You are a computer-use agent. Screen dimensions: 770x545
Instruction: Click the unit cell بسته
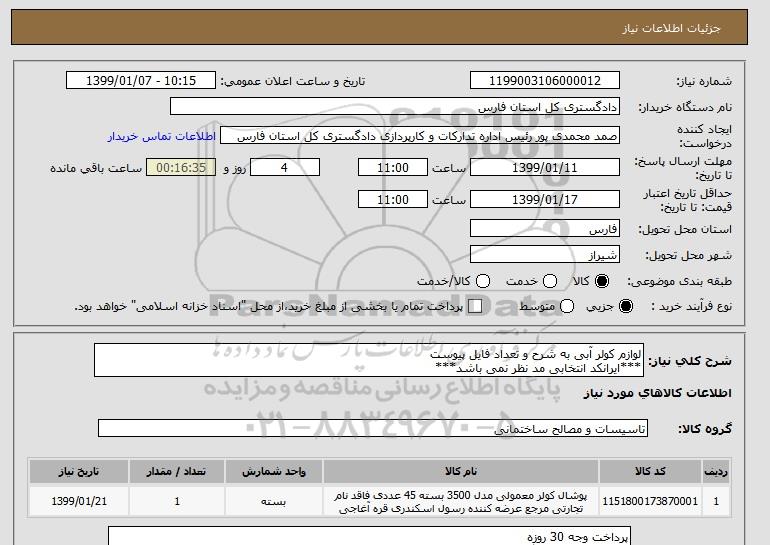pyautogui.click(x=274, y=501)
